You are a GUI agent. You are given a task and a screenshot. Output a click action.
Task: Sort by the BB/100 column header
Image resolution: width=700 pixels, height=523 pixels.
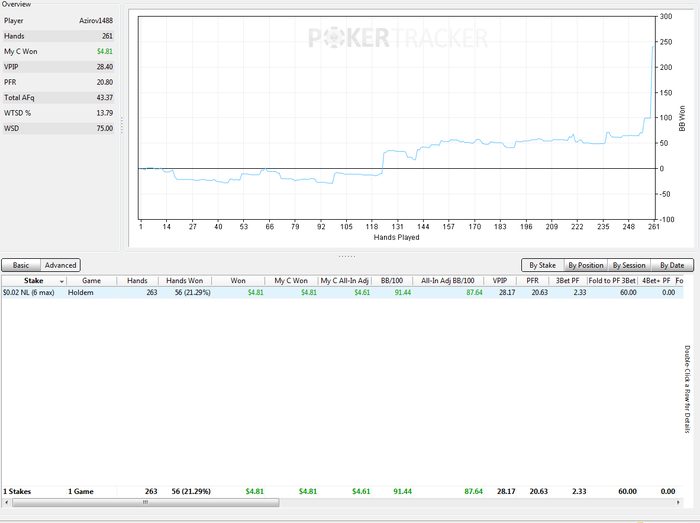tap(392, 281)
